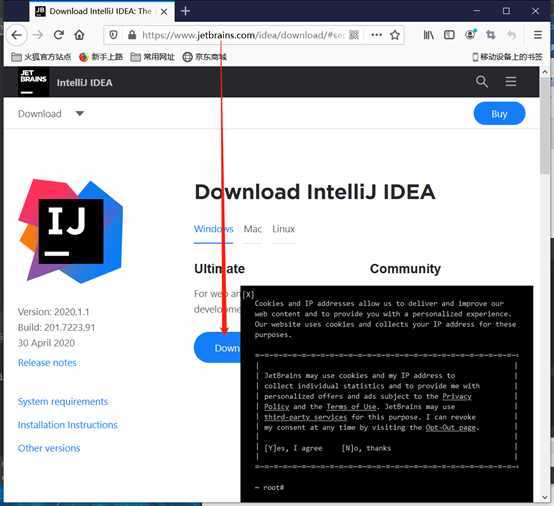Open the Opt-Out page link
554x506 pixels.
coord(450,428)
